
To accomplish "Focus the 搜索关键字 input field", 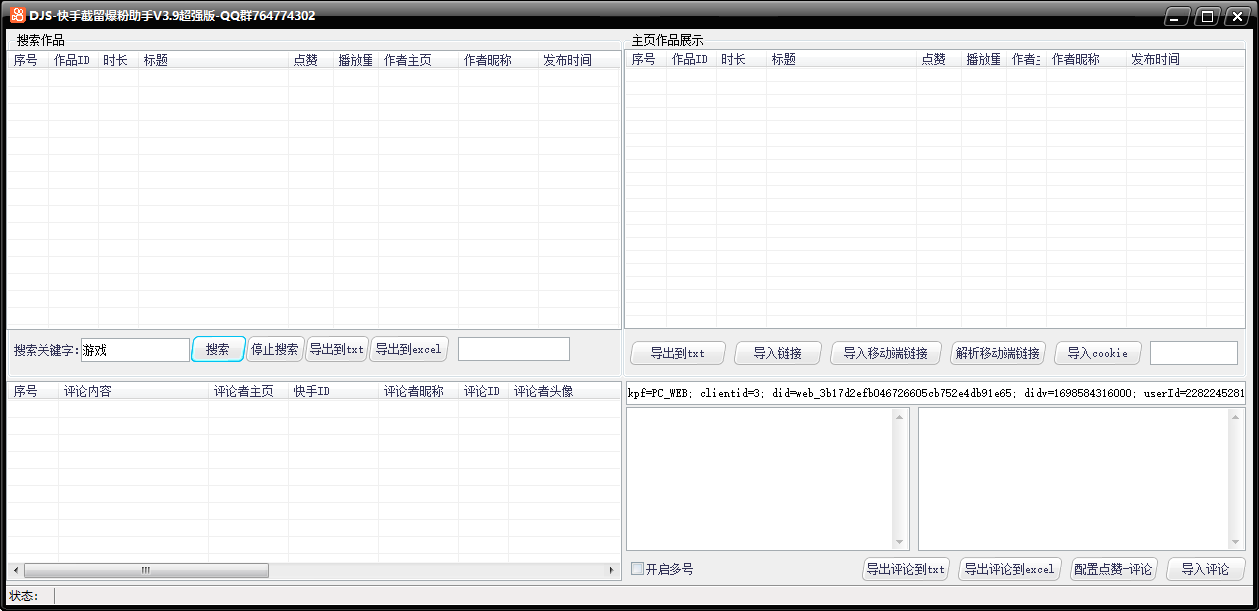I will point(135,350).
